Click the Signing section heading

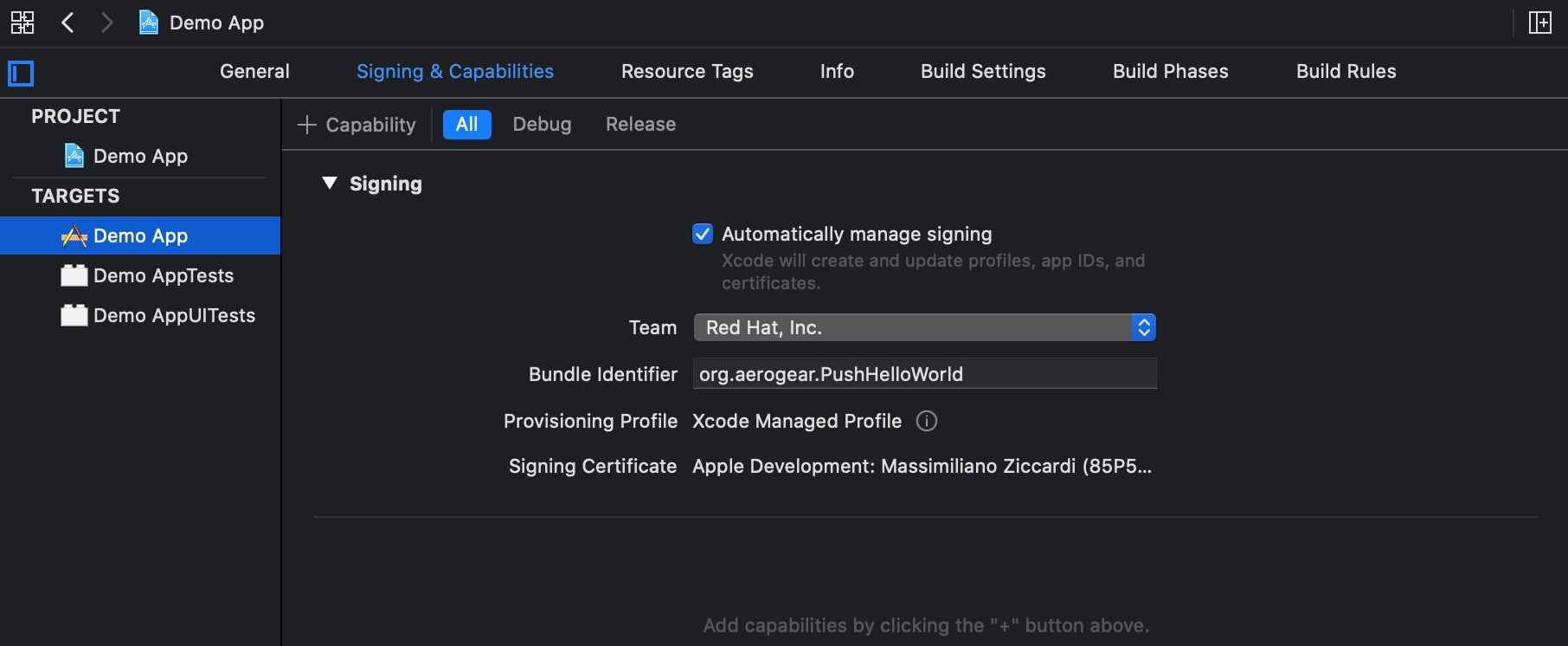386,184
